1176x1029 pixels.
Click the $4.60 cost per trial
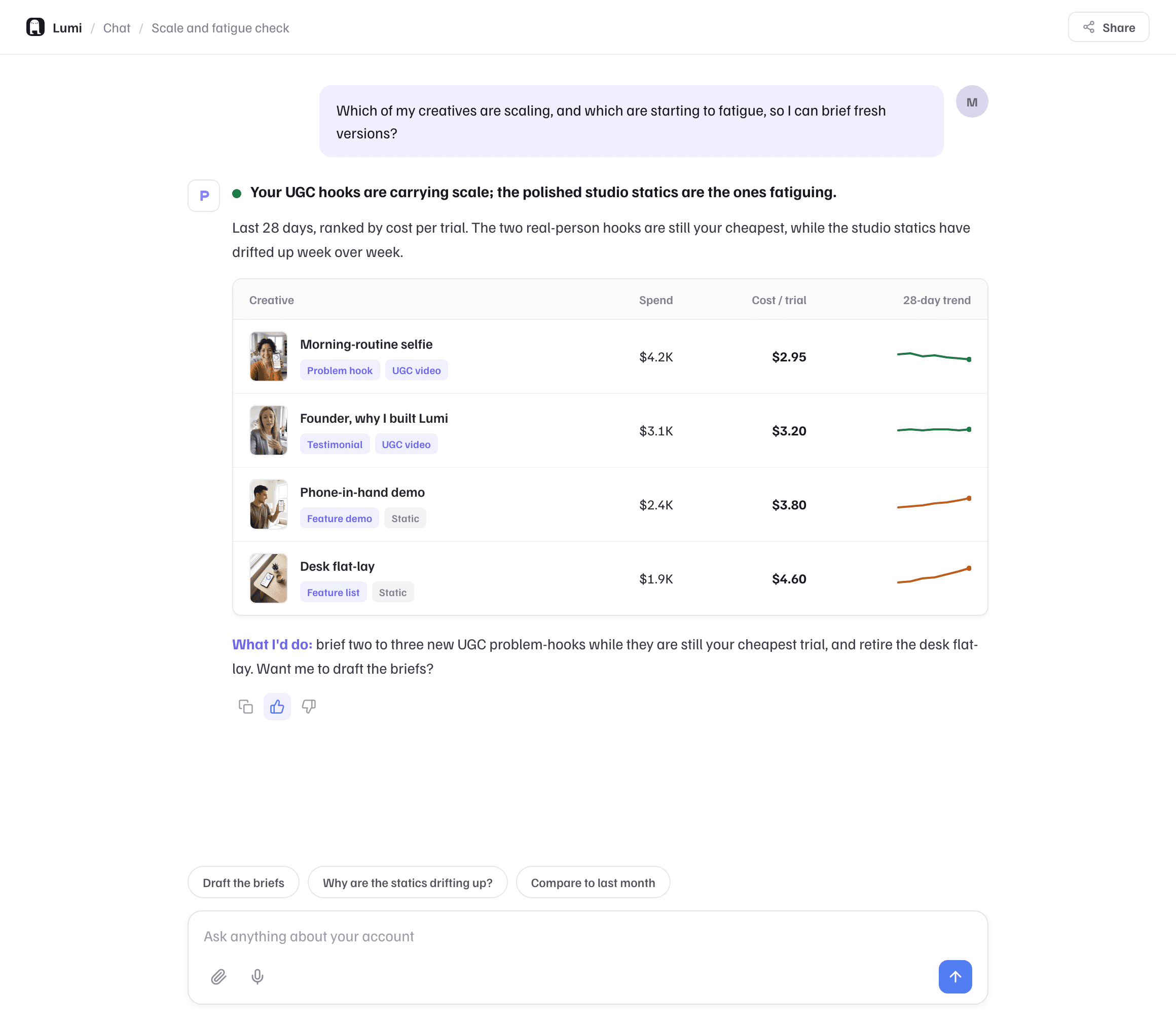(x=789, y=579)
